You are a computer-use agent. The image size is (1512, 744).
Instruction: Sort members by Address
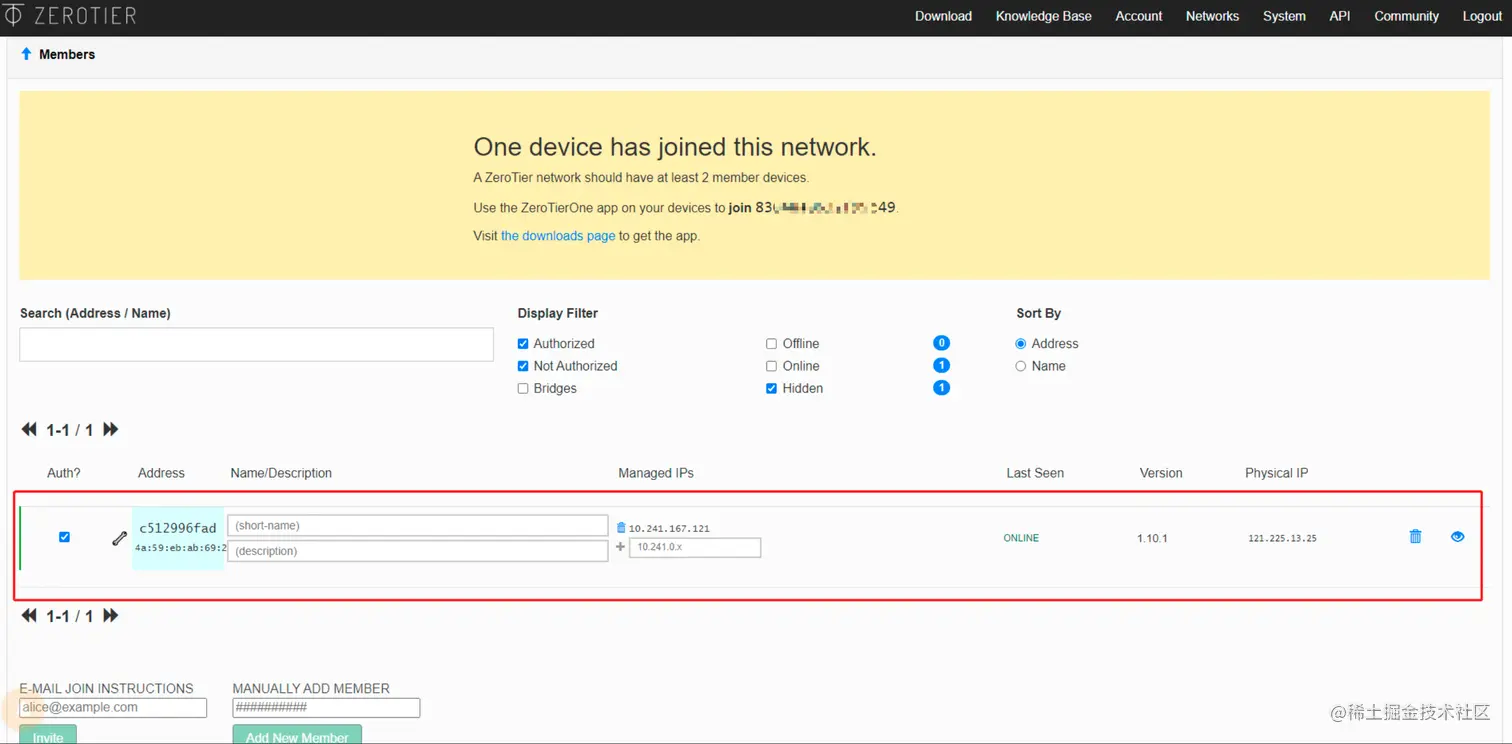(x=1021, y=343)
